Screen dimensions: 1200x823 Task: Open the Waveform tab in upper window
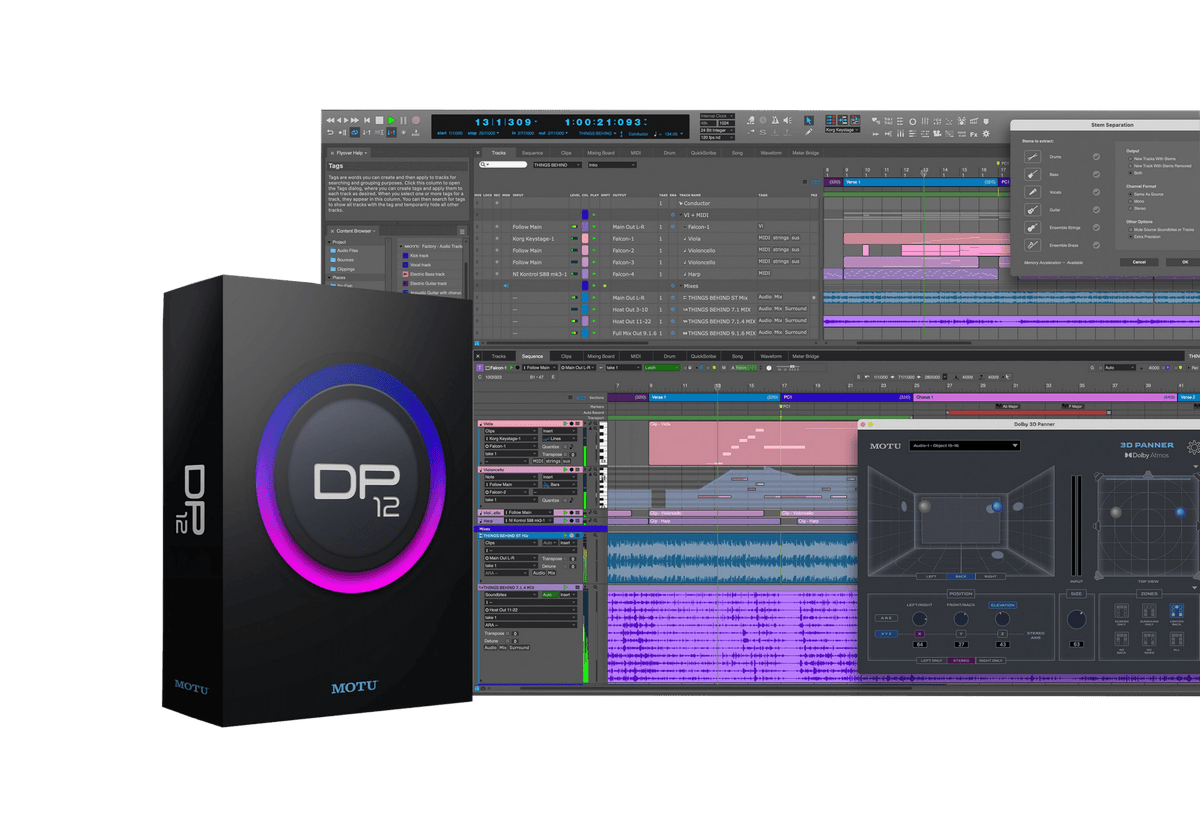coord(771,153)
